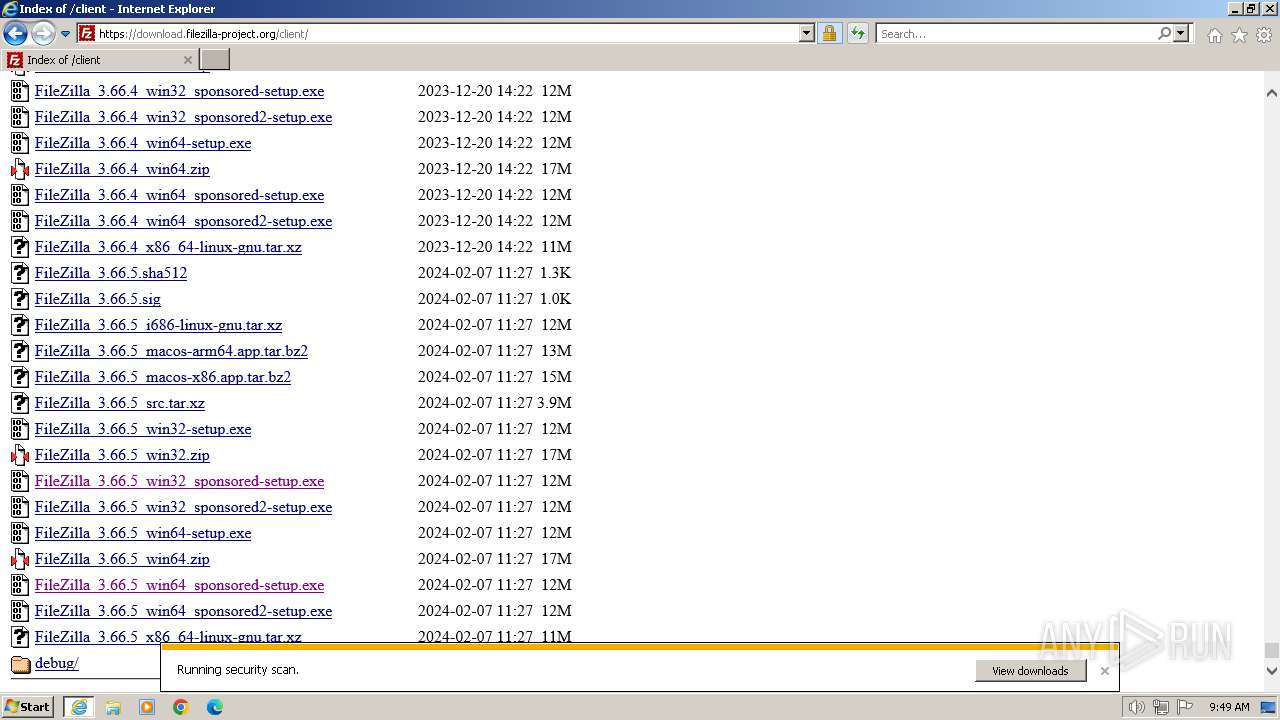Click the magnifier search icon
1280x720 pixels.
click(1164, 33)
